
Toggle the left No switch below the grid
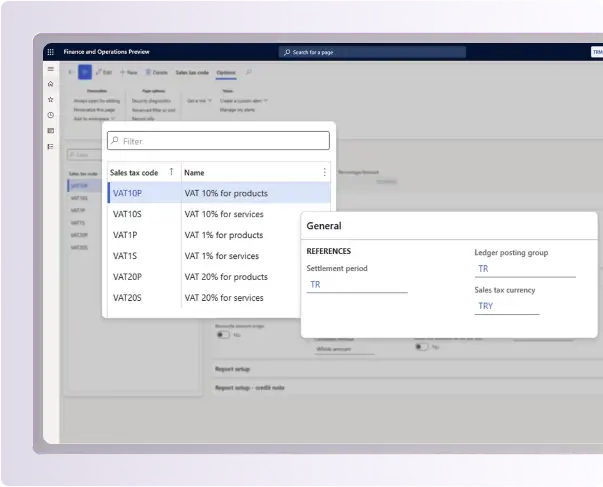click(x=223, y=335)
